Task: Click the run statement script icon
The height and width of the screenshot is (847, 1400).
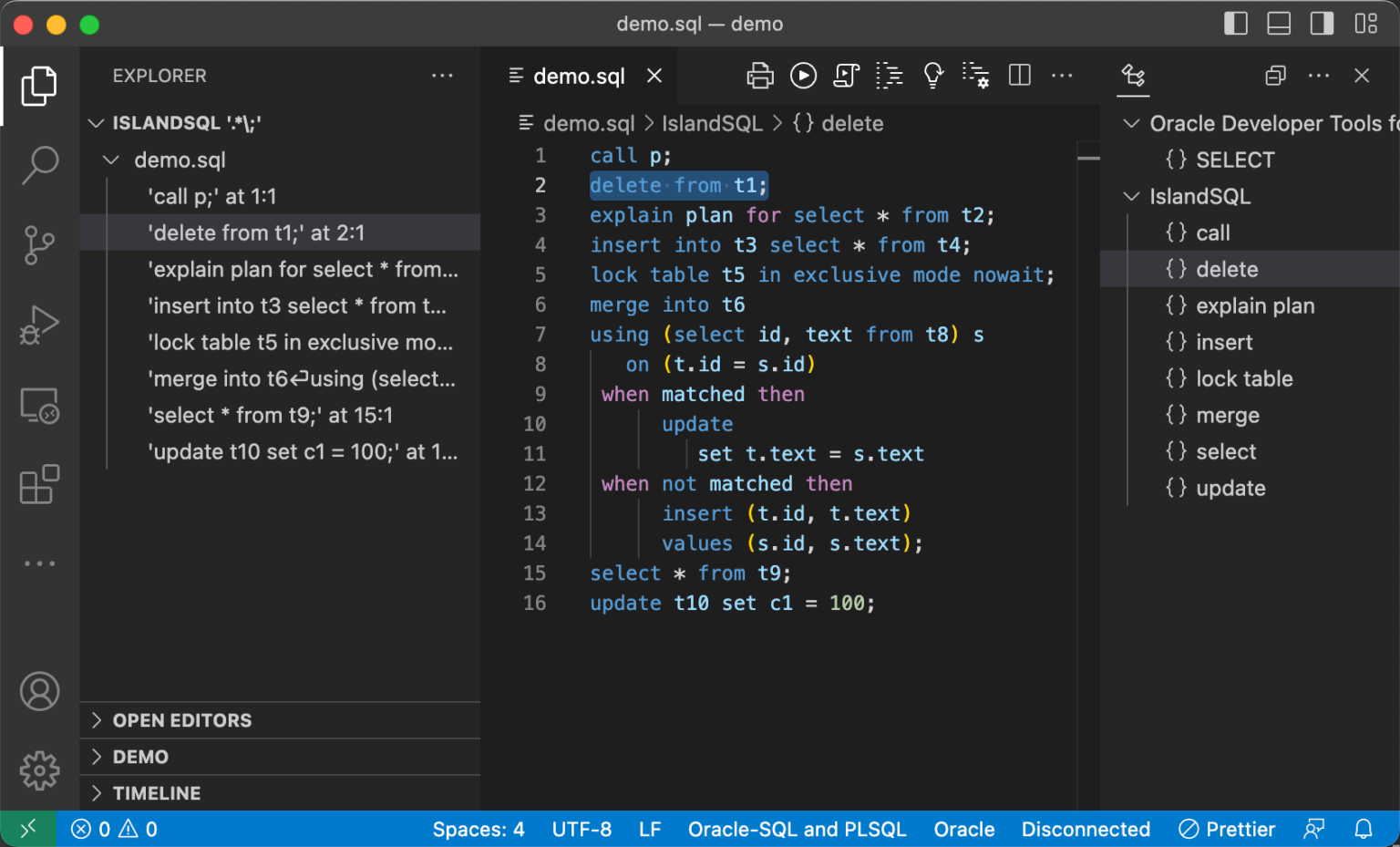Action: [847, 76]
